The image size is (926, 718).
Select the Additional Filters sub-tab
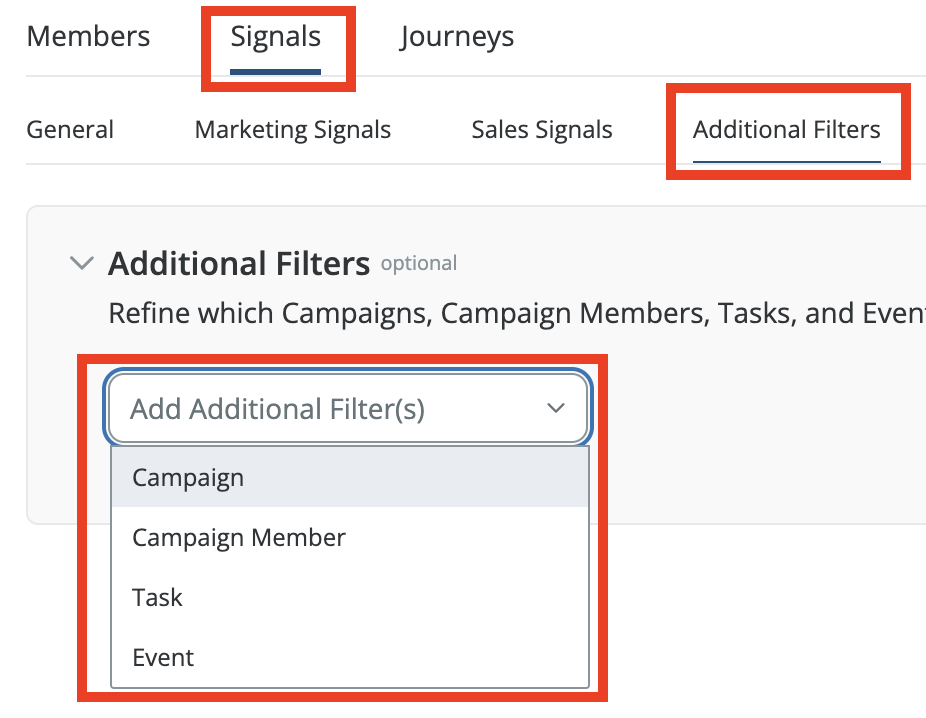(787, 130)
